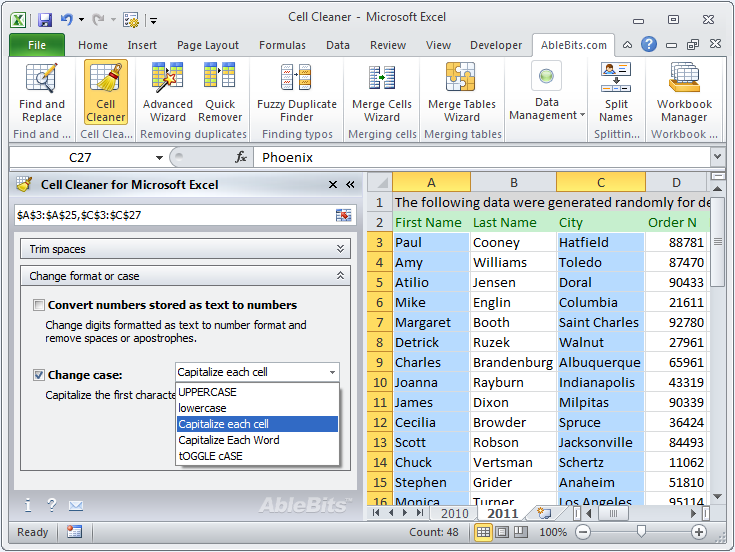The image size is (735, 552).
Task: Open the Advanced Wizard duplicate remover
Action: click(167, 93)
